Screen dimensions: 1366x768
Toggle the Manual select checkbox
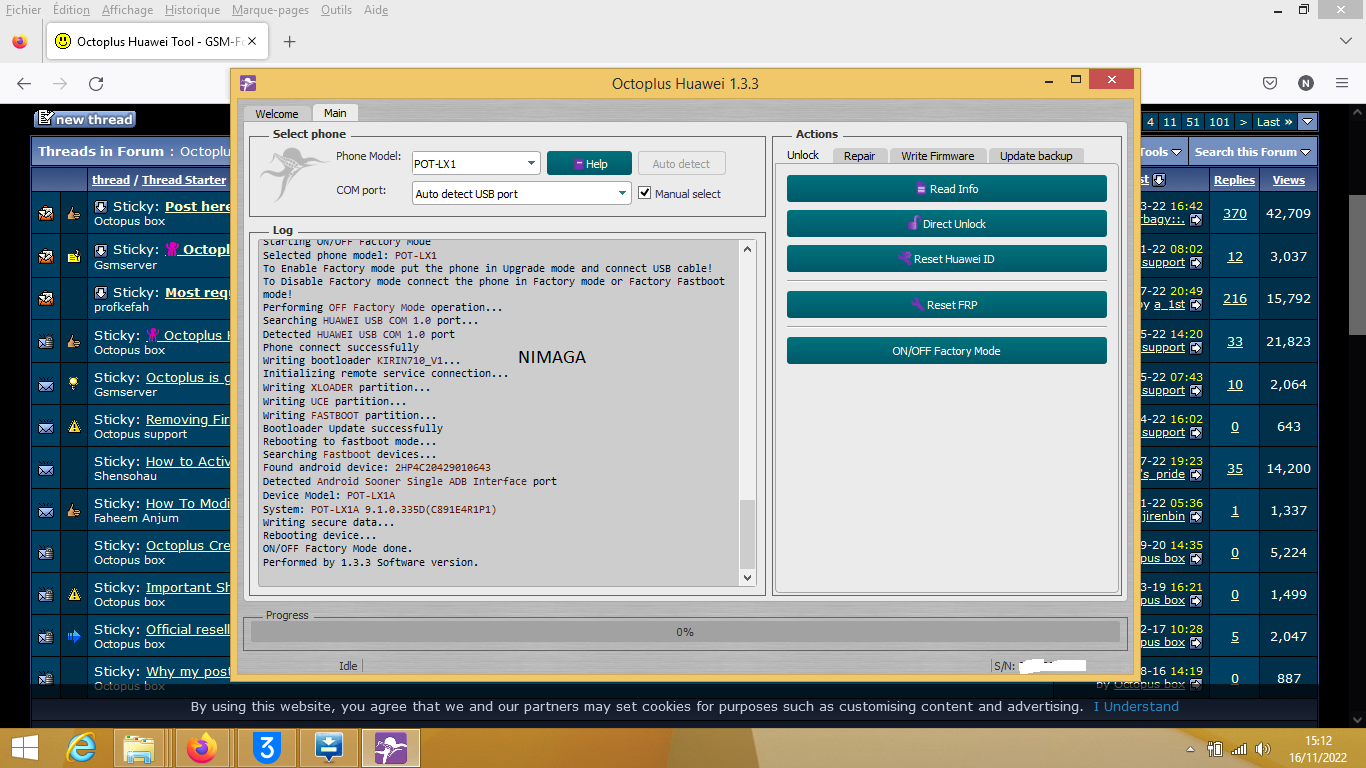point(645,193)
